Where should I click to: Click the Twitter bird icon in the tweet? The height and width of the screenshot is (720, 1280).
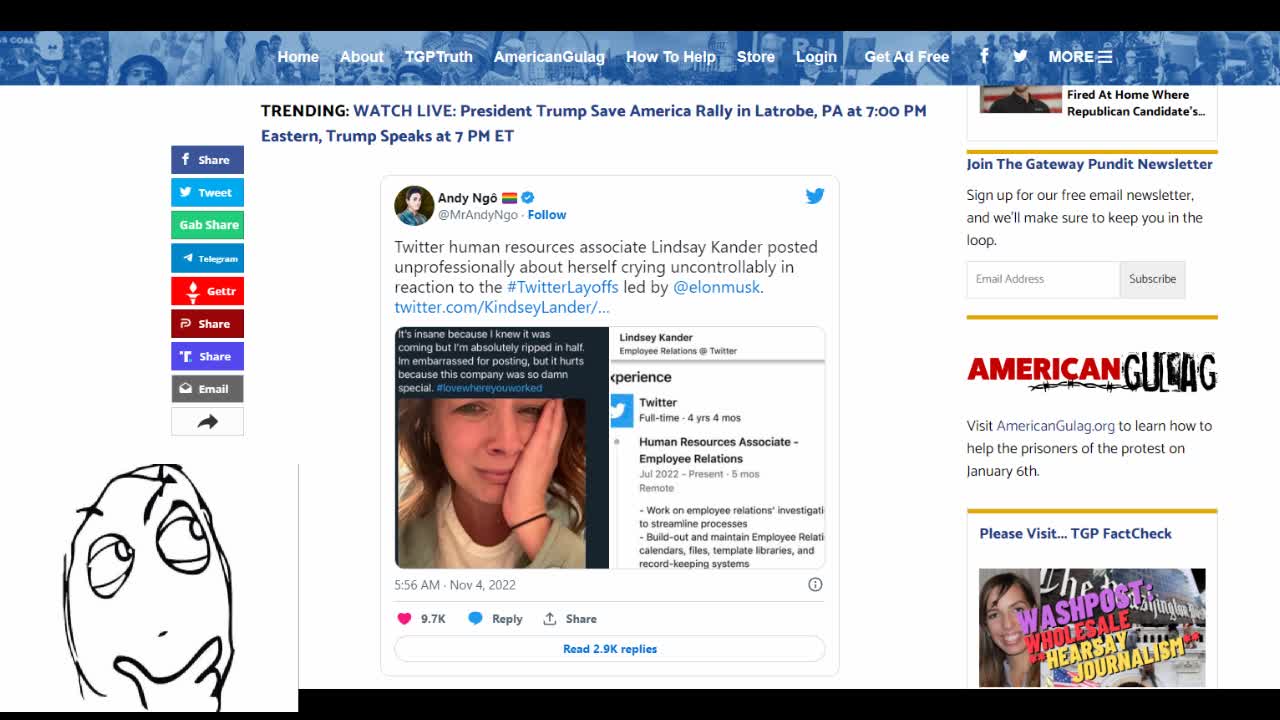[x=815, y=196]
